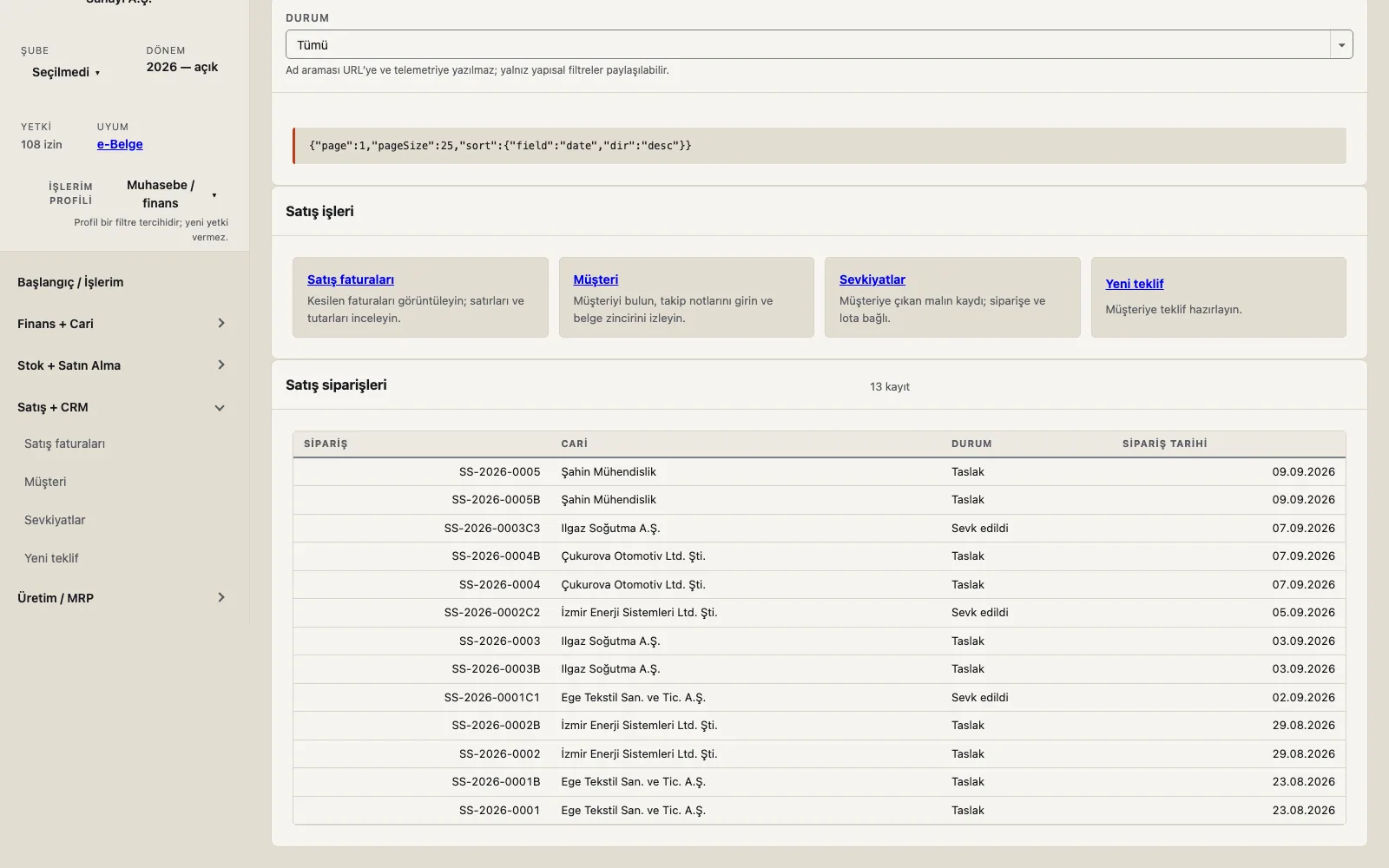This screenshot has height=868, width=1389.
Task: Click the 2026 — açık period value
Action: click(x=182, y=67)
